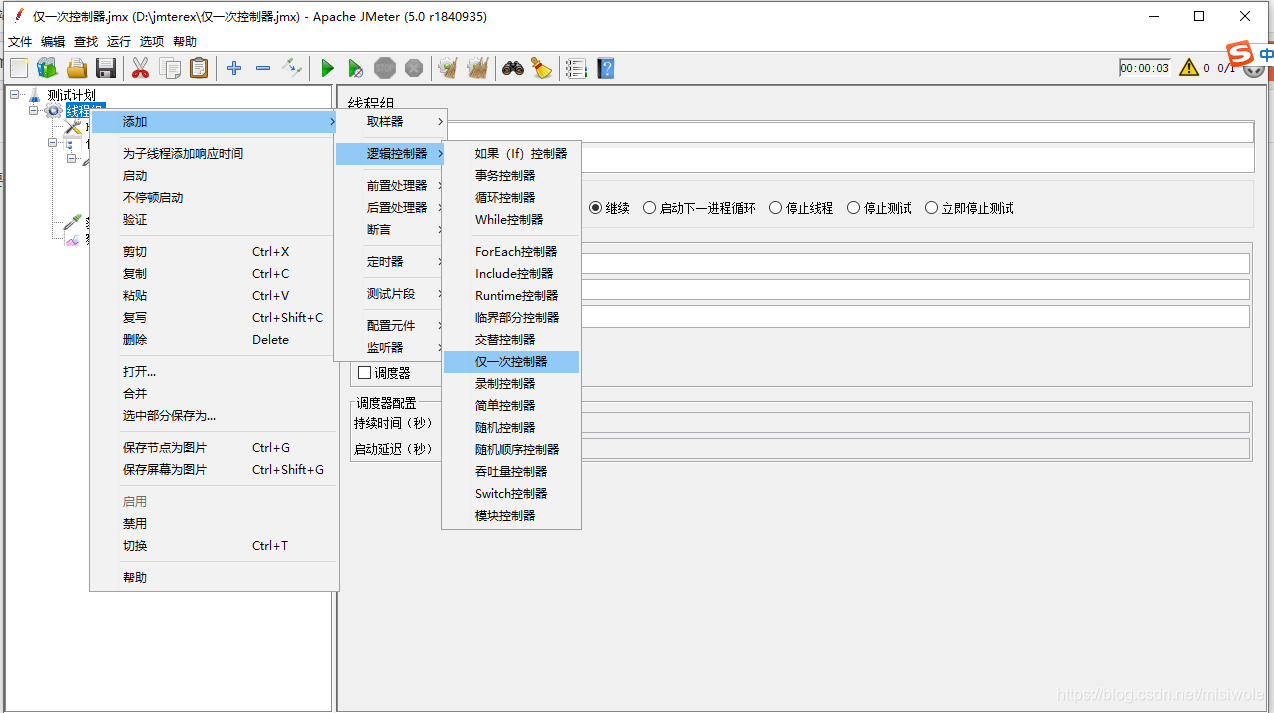The height and width of the screenshot is (713, 1274).
Task: Save the test plan with floppy icon
Action: (106, 68)
